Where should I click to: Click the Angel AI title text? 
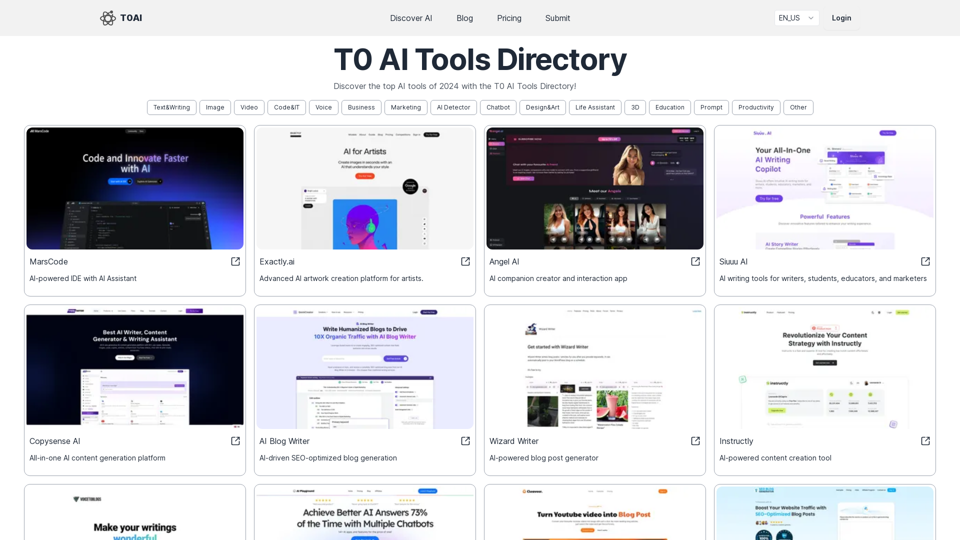(x=504, y=261)
